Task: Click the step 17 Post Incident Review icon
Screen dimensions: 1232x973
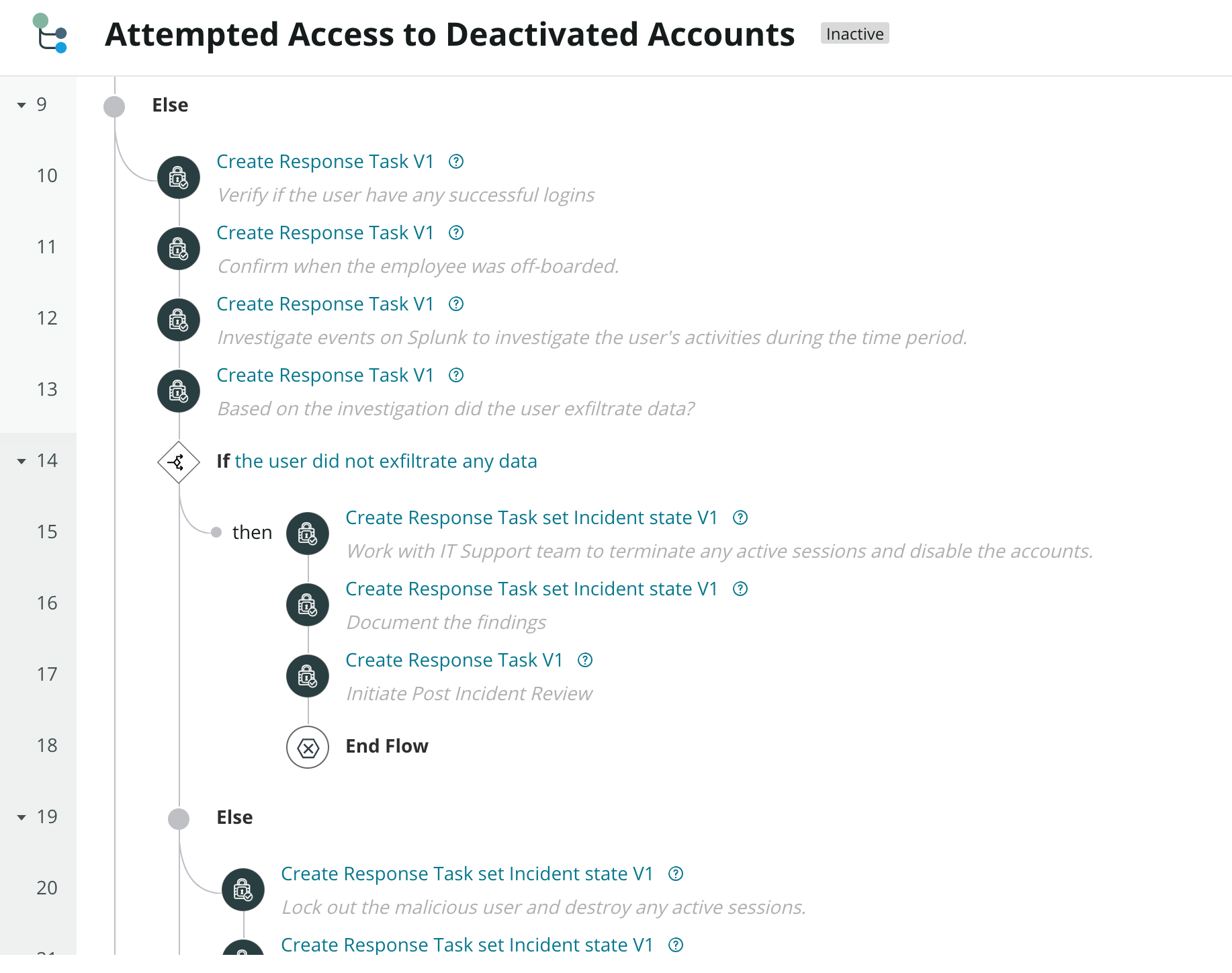Action: pos(308,676)
